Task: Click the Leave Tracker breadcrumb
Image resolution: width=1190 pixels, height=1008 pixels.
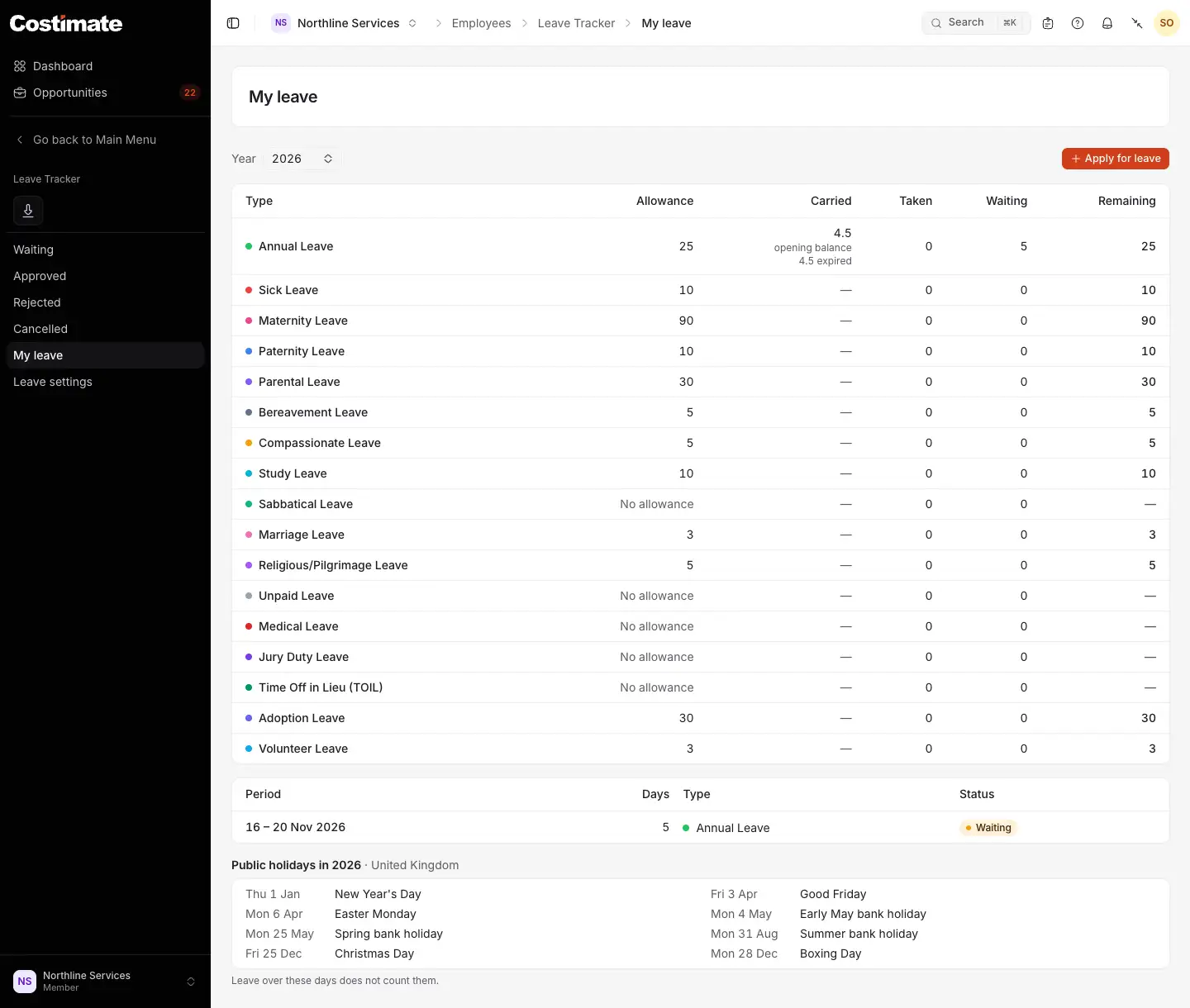Action: tap(576, 23)
